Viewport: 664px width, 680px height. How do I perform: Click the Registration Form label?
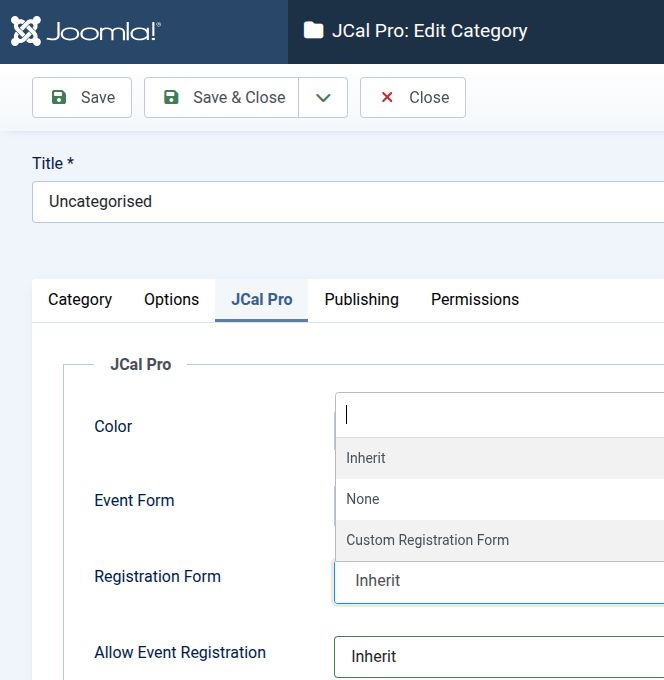[x=157, y=577]
